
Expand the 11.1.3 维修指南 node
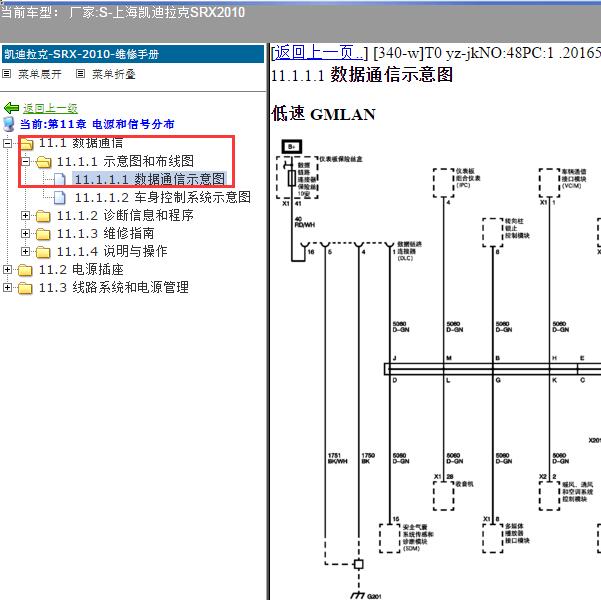(25, 233)
